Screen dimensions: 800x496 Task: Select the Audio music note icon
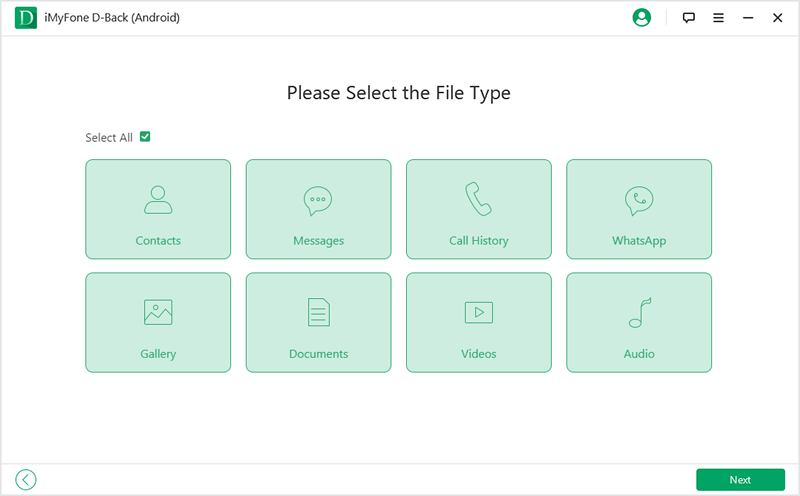coord(639,313)
